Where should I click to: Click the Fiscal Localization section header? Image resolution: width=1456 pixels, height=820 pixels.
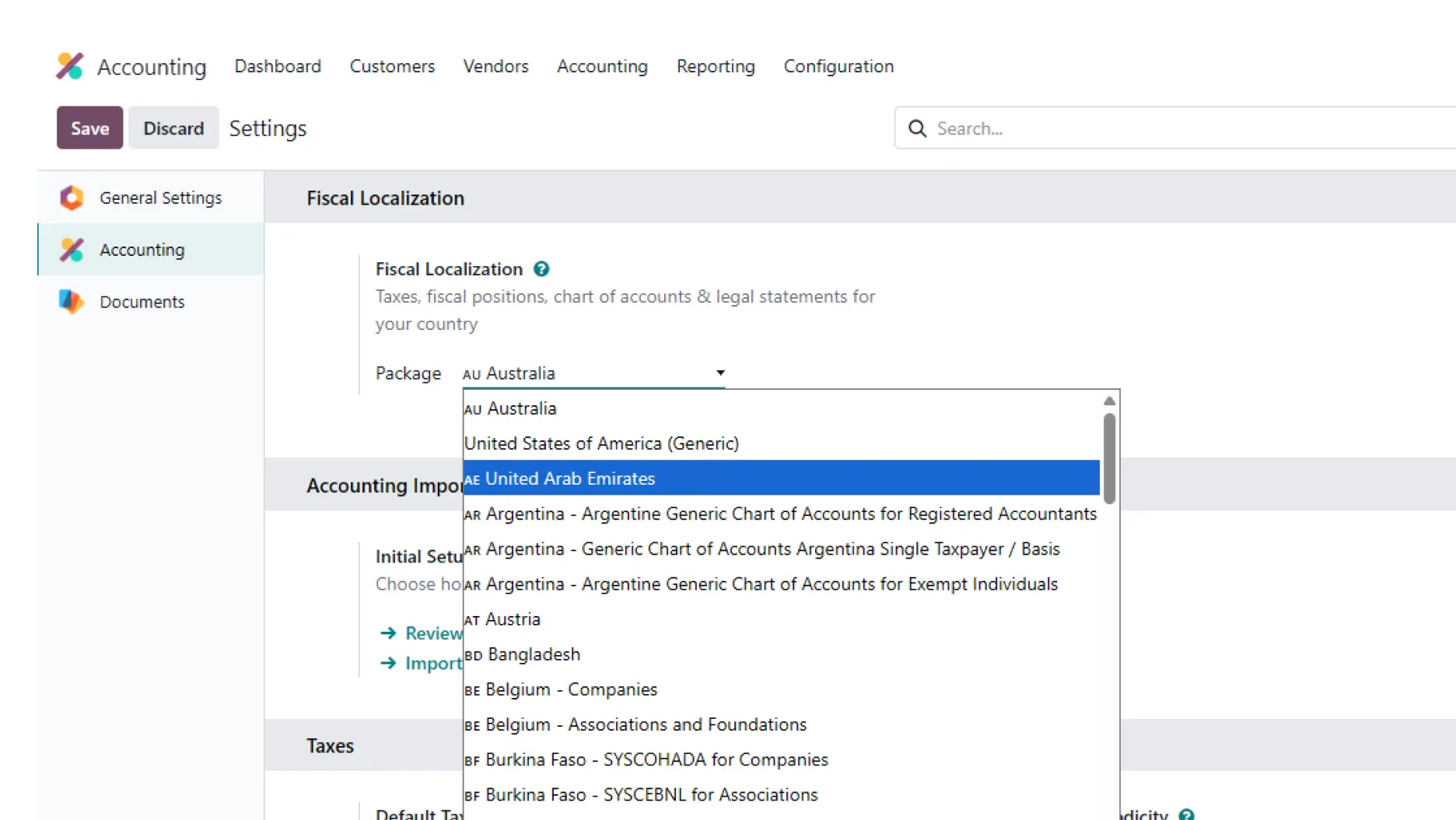click(x=385, y=198)
